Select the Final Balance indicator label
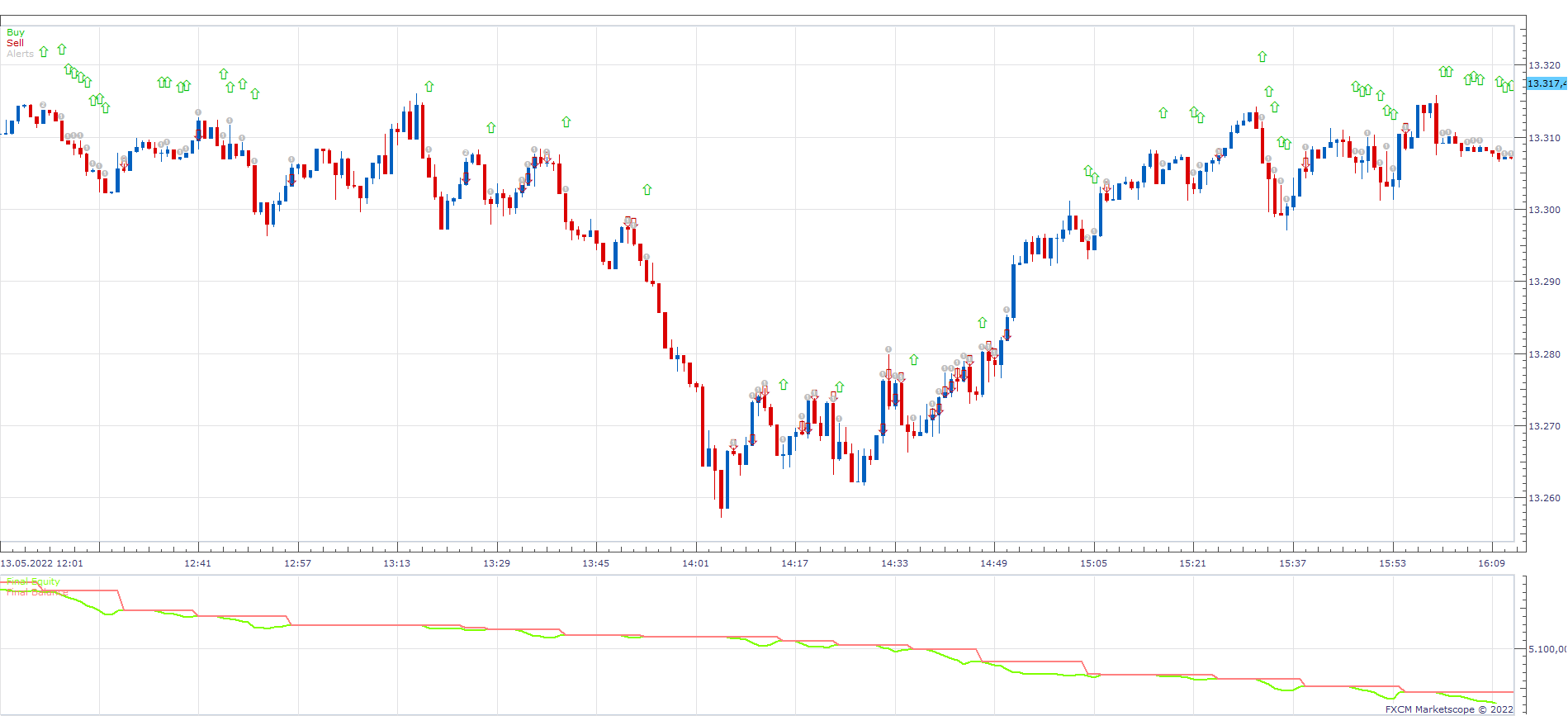The image size is (1568, 716). [x=37, y=592]
